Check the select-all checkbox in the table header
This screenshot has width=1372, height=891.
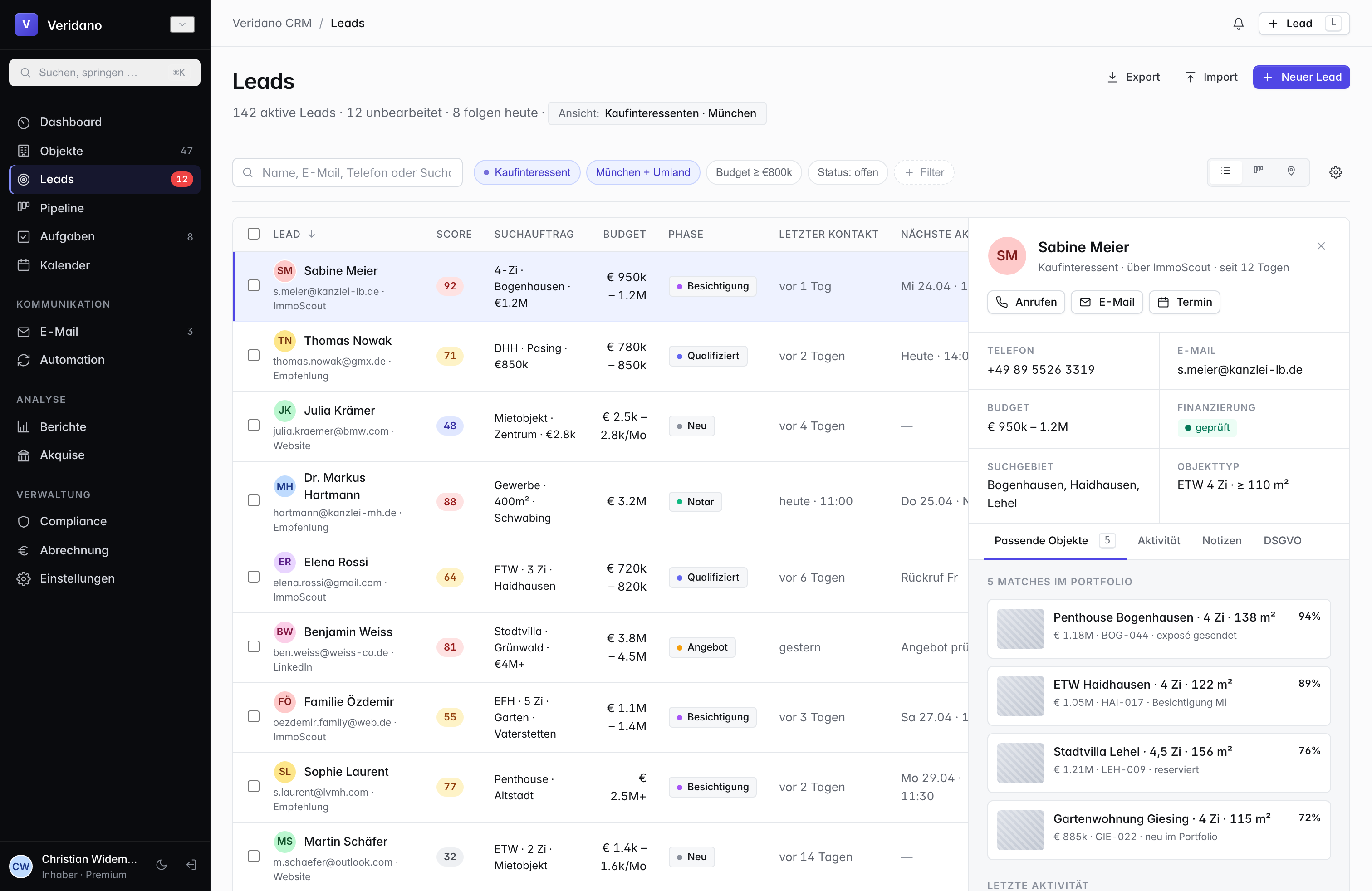pyautogui.click(x=254, y=234)
